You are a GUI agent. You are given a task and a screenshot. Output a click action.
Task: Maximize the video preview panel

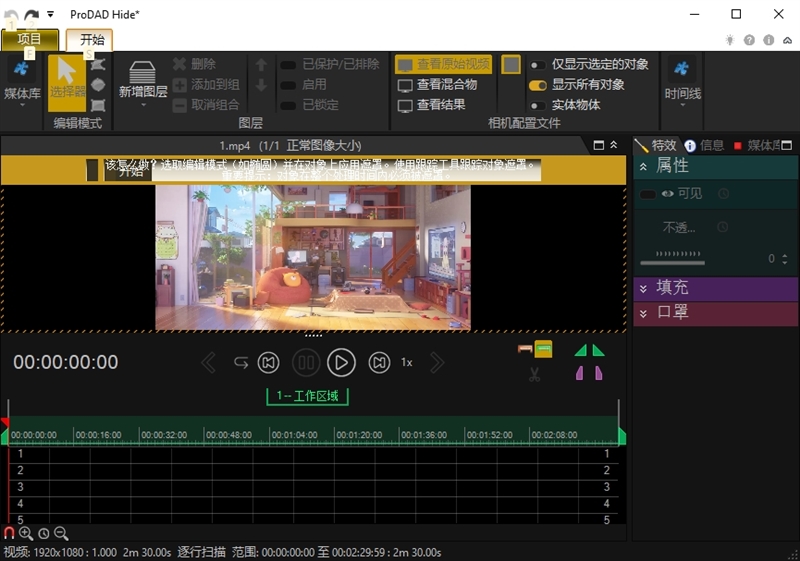click(599, 145)
